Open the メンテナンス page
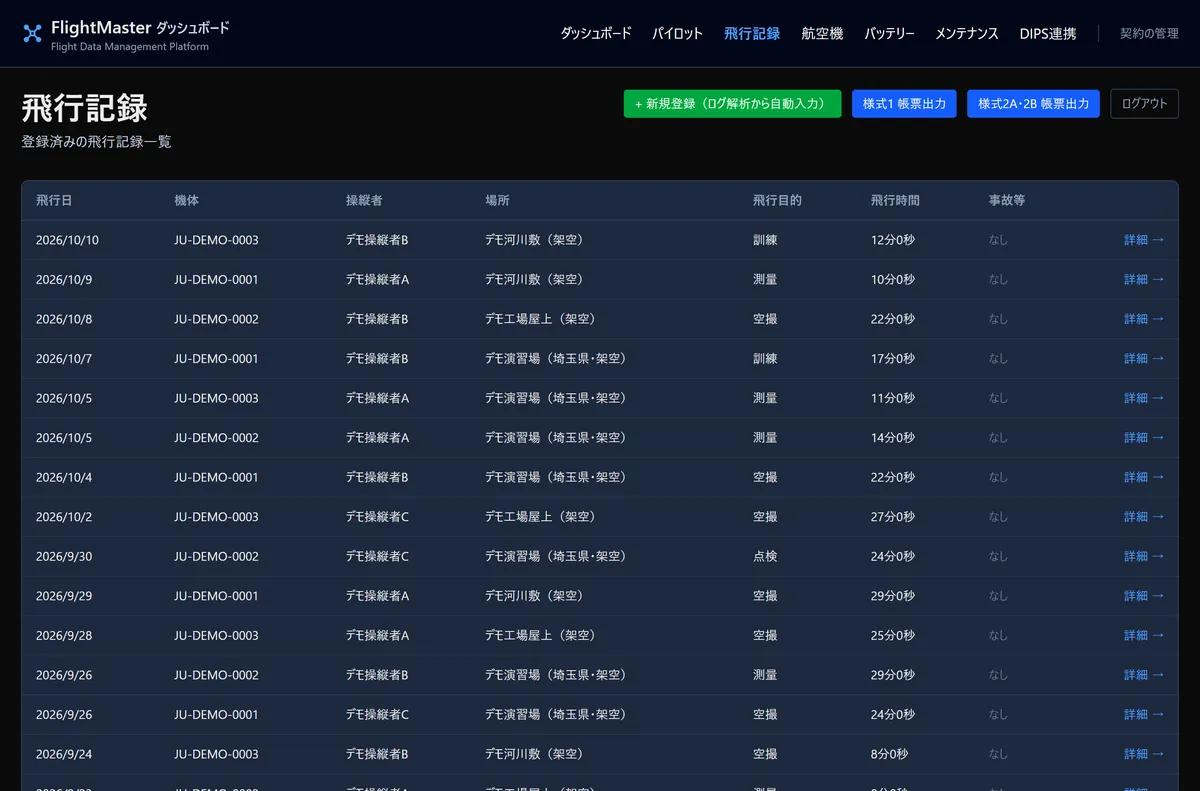The width and height of the screenshot is (1200, 791). coord(967,34)
